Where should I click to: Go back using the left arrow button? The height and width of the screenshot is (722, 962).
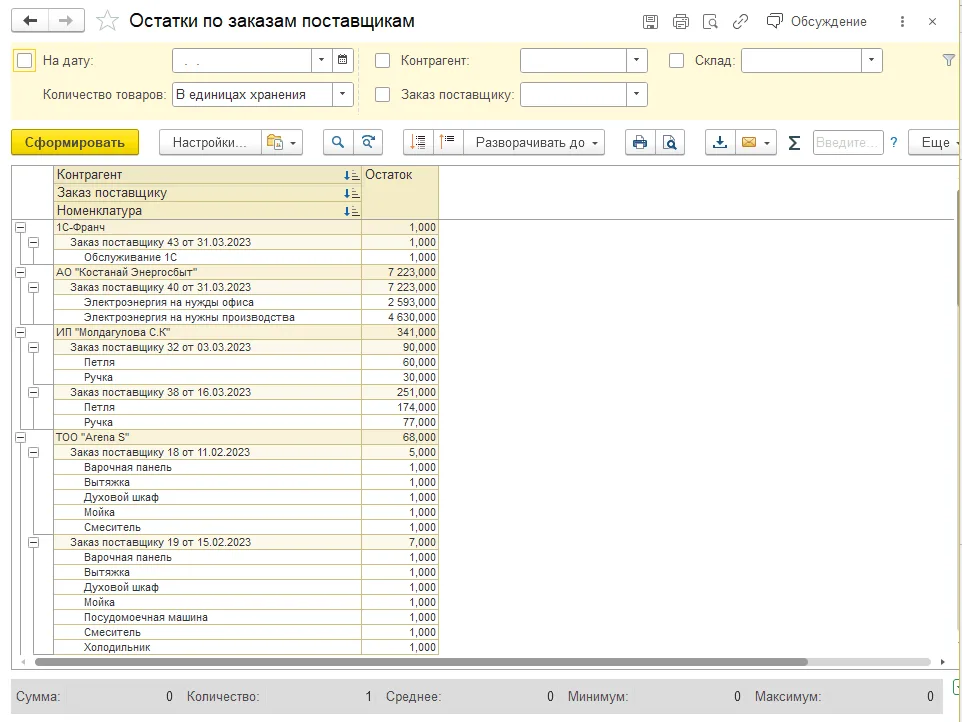click(x=30, y=21)
